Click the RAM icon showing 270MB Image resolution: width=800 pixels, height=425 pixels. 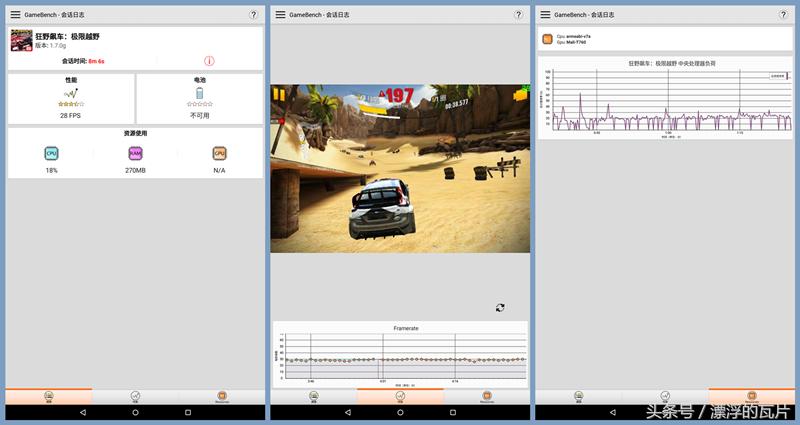point(135,153)
